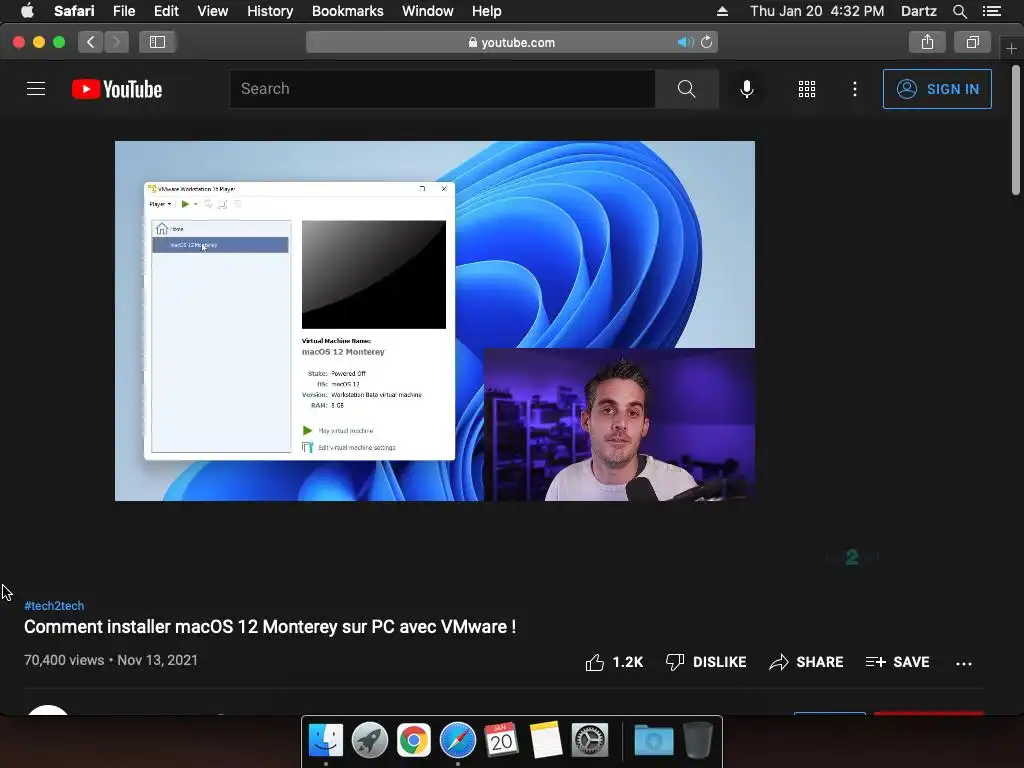
Task: Click the youtube.com address bar
Action: coord(512,42)
